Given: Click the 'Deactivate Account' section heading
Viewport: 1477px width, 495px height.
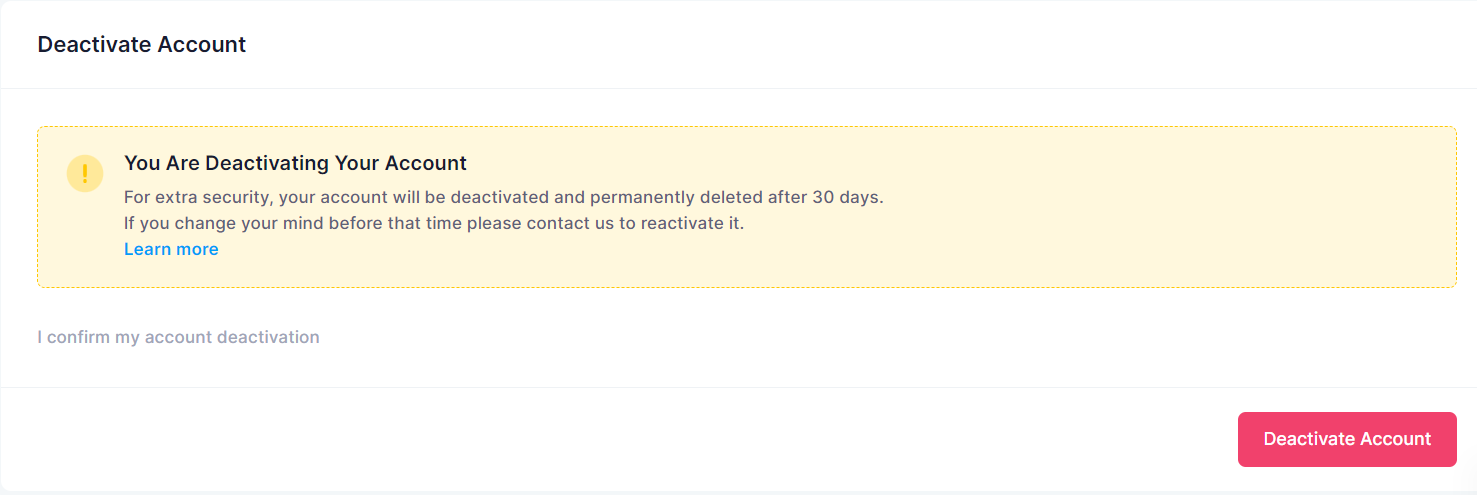Looking at the screenshot, I should pos(142,44).
